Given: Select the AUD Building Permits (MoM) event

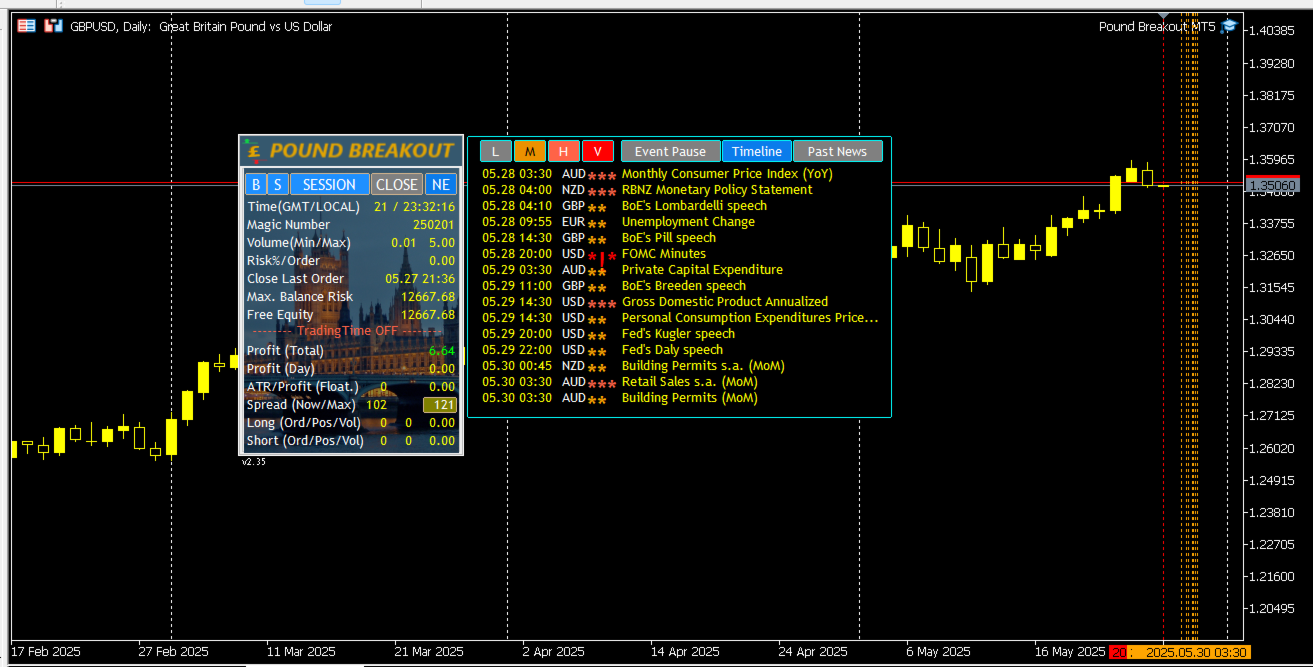Looking at the screenshot, I should tap(690, 398).
